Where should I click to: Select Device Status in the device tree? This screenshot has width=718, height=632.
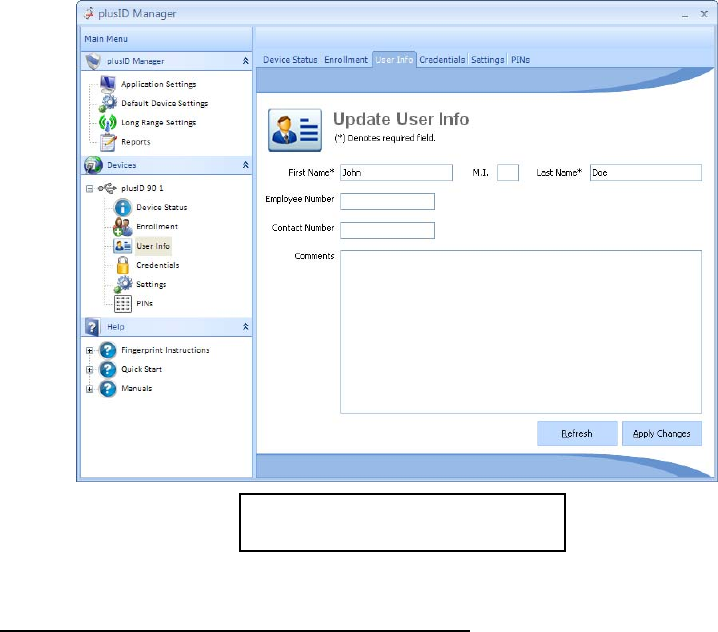(162, 207)
